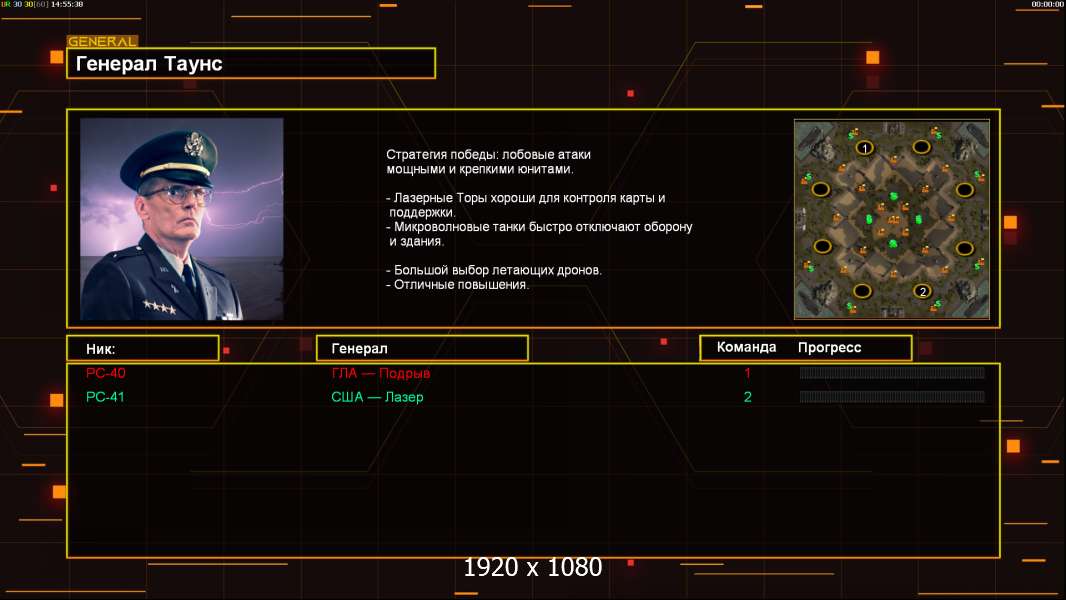
Task: Click the 'Команда' column header
Action: 746,347
